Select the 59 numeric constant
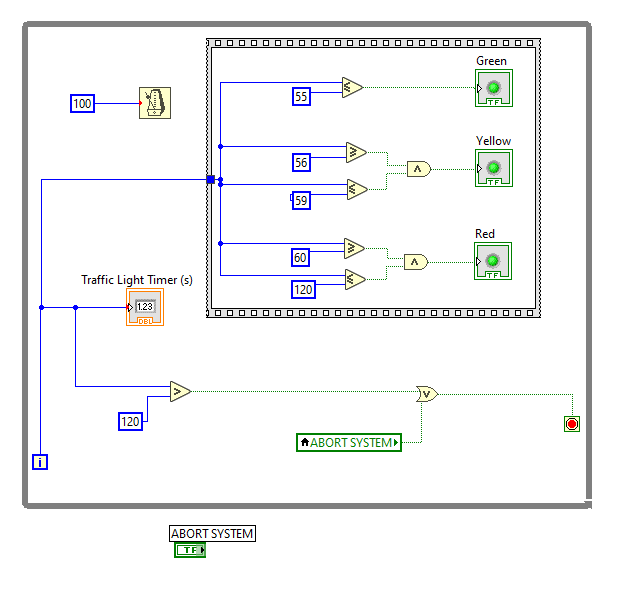The width and height of the screenshot is (638, 597). [x=302, y=200]
